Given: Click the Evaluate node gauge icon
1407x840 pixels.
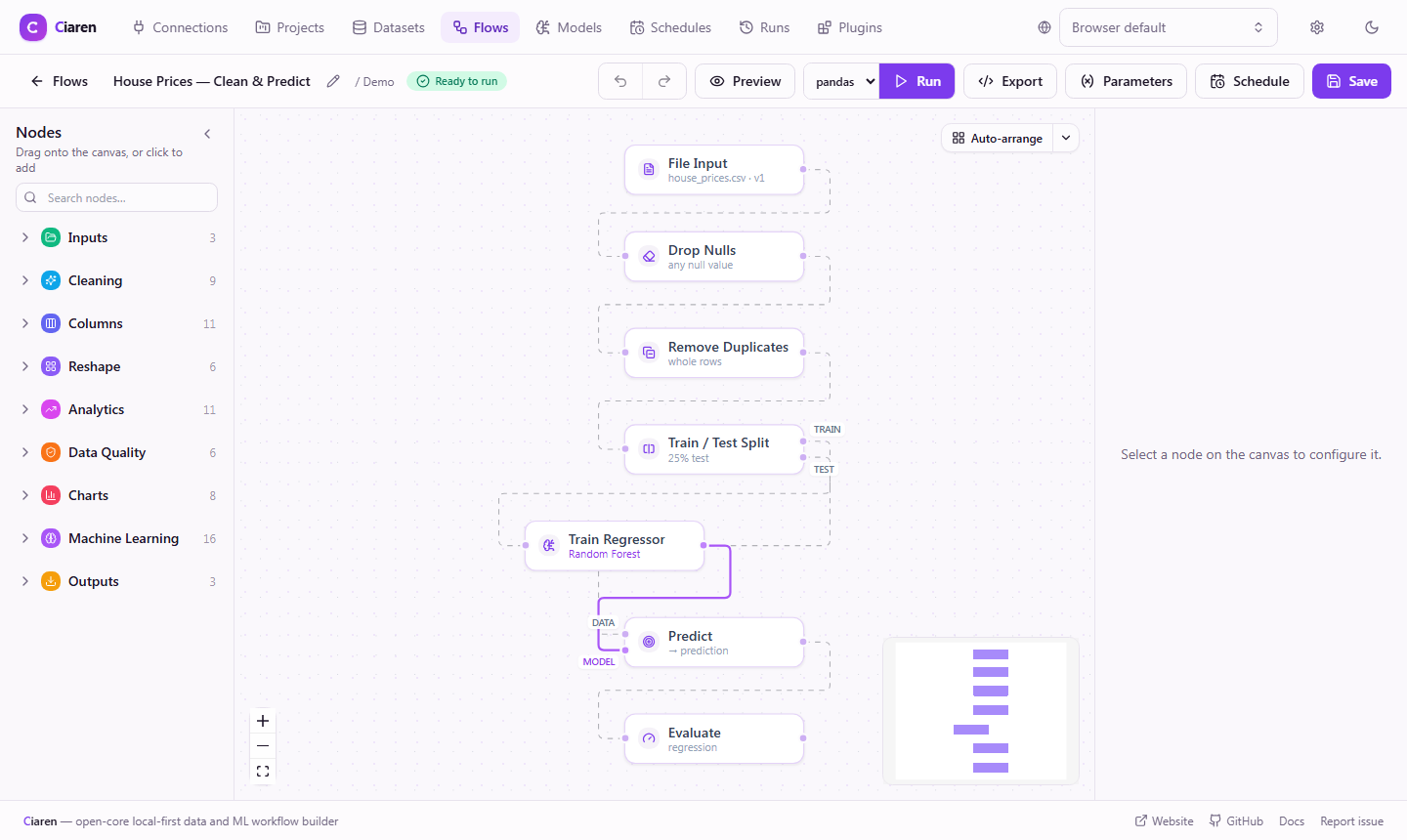Looking at the screenshot, I should pyautogui.click(x=649, y=738).
